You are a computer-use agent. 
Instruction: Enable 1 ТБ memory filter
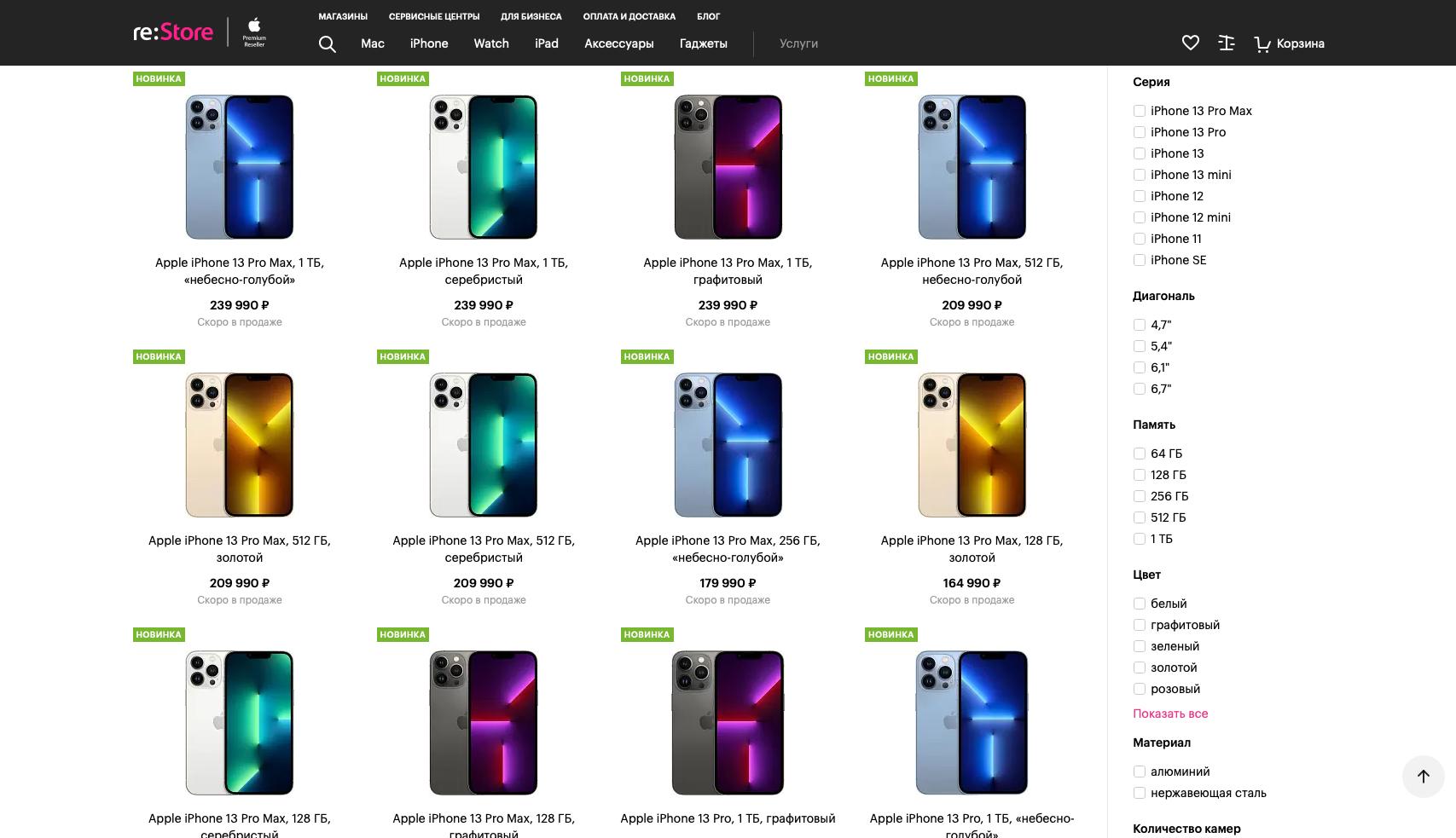pos(1139,539)
